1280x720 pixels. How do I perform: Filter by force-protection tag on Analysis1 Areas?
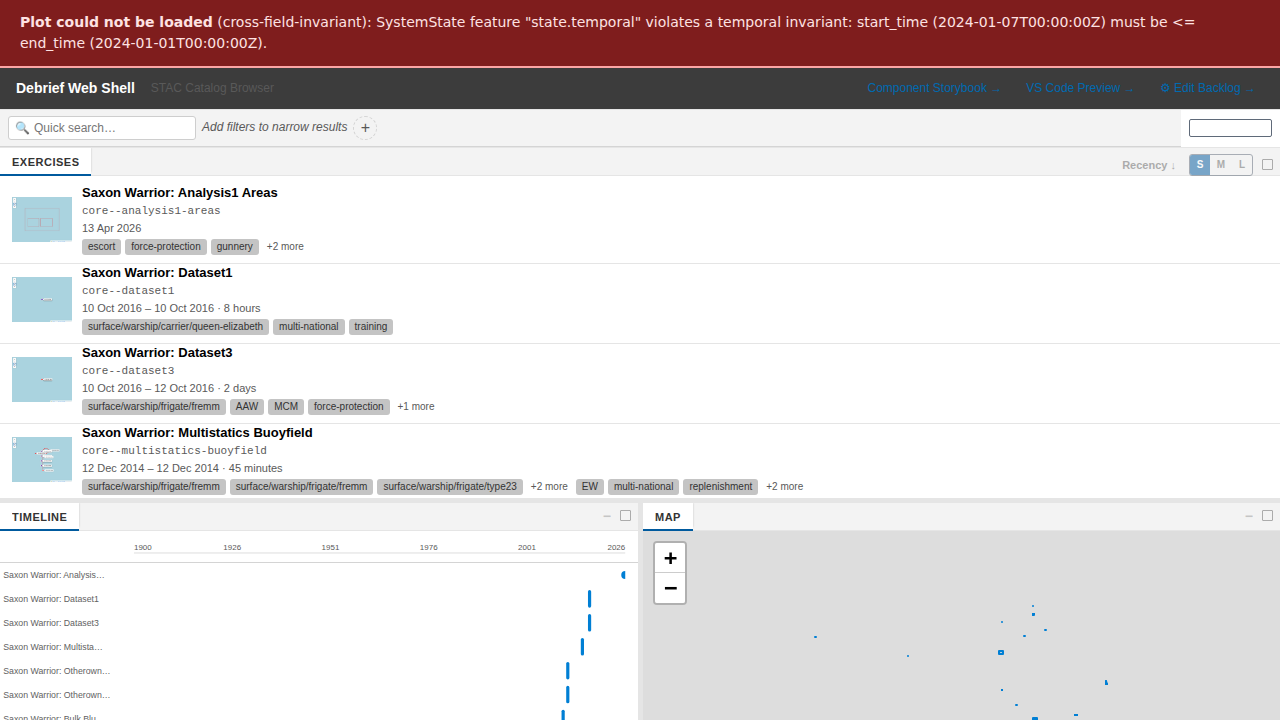(x=166, y=247)
